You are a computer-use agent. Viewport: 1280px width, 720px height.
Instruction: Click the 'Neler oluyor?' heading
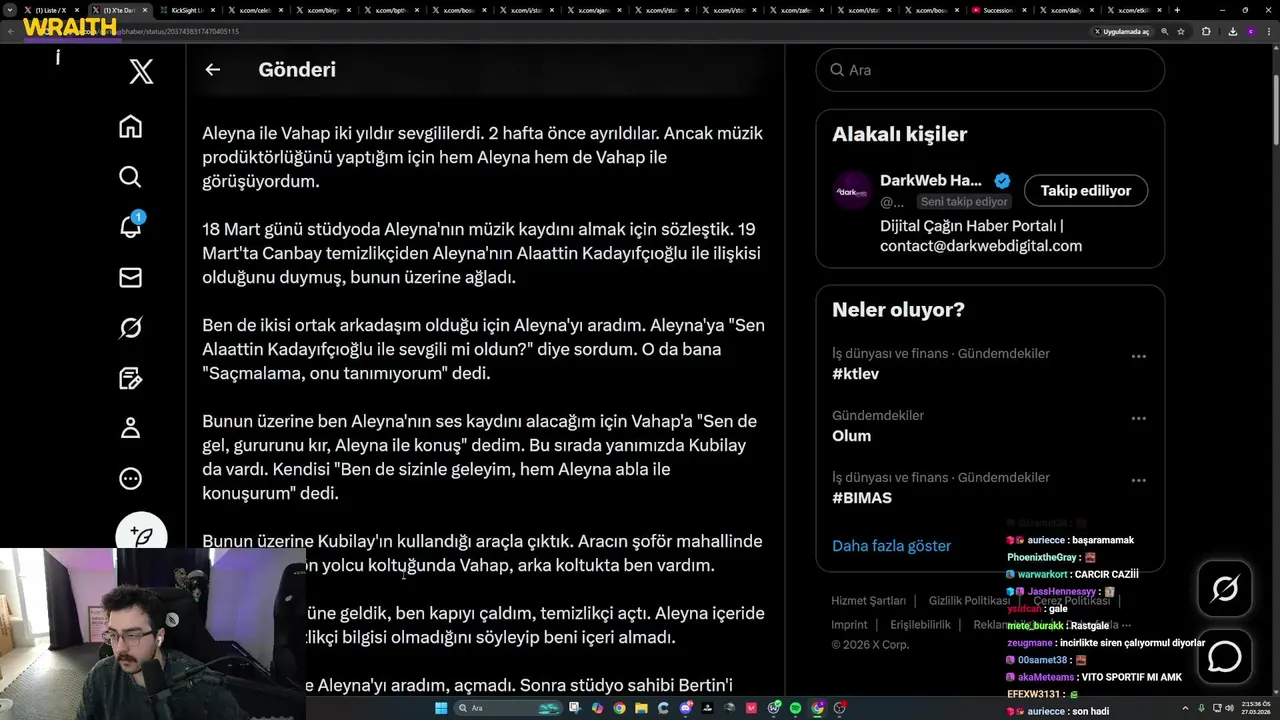pyautogui.click(x=898, y=310)
